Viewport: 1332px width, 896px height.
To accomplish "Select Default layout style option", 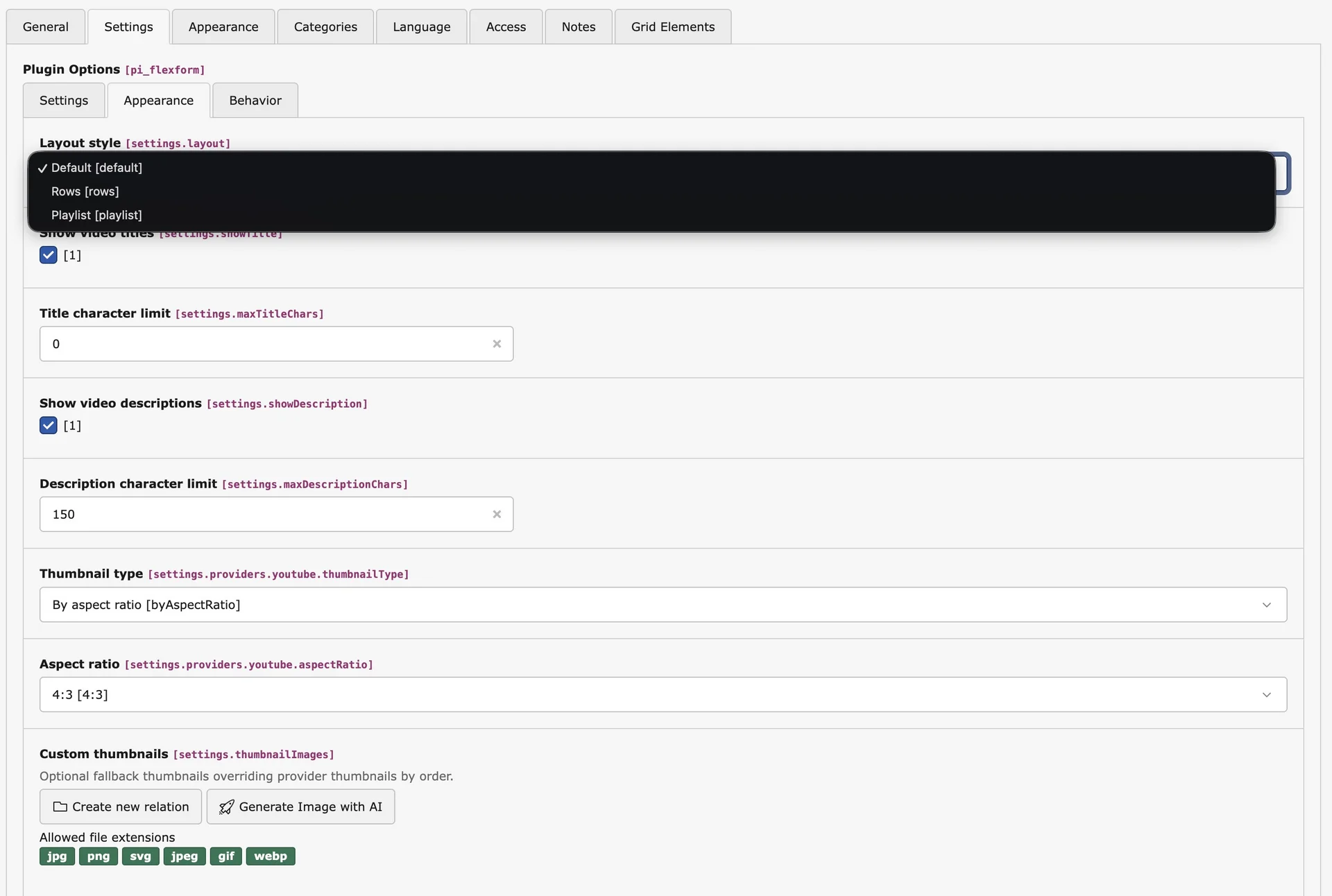I will point(95,168).
